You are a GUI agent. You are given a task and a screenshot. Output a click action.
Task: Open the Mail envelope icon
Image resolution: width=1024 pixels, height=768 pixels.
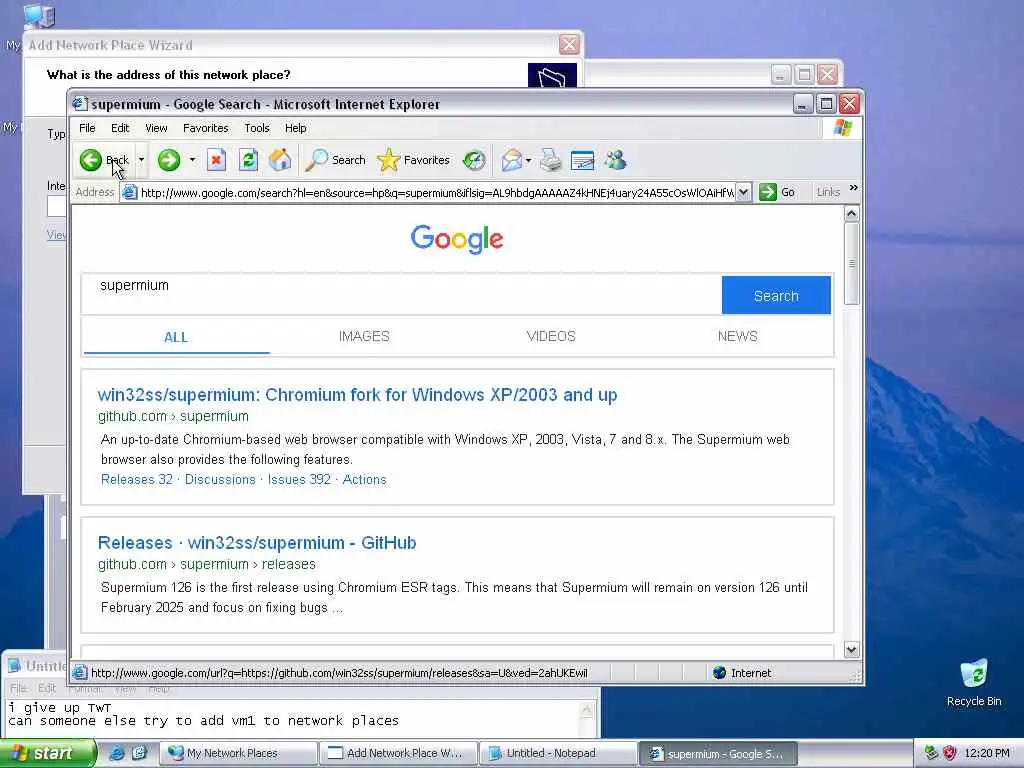[511, 160]
